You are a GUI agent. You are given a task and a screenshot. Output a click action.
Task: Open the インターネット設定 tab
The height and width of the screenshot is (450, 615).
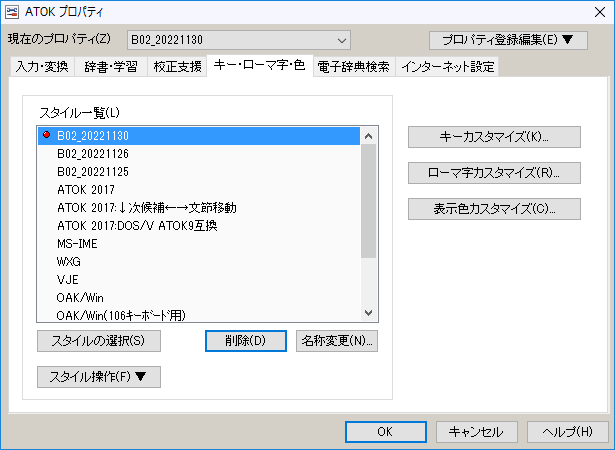(447, 67)
